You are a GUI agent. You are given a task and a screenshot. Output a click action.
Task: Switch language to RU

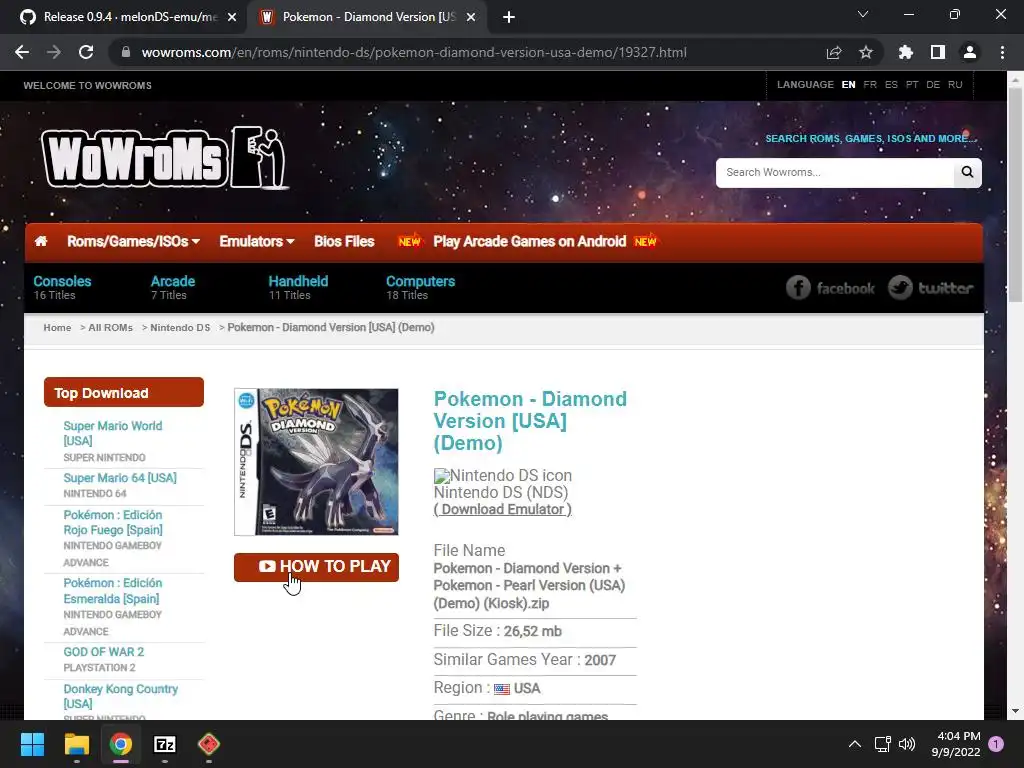pos(955,85)
